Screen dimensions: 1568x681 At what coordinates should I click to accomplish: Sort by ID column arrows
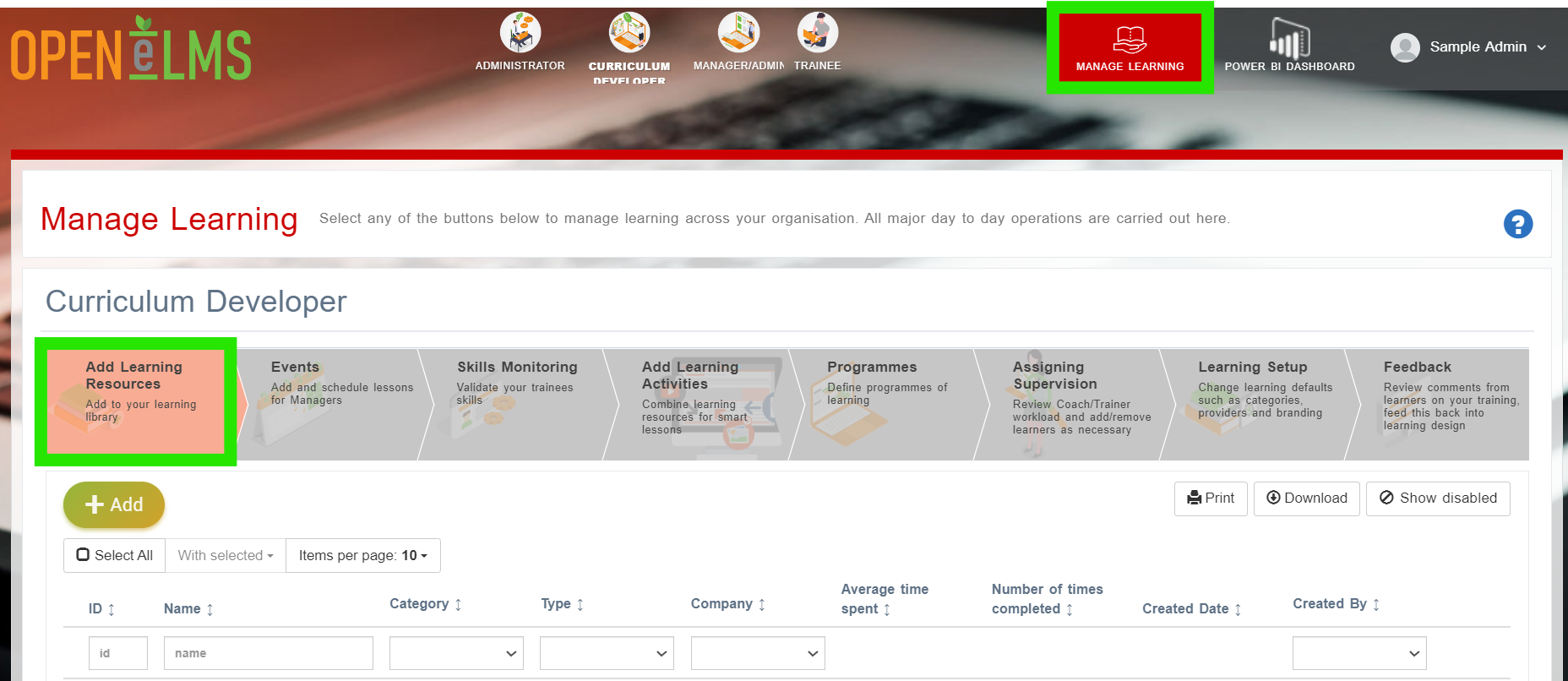tap(111, 609)
